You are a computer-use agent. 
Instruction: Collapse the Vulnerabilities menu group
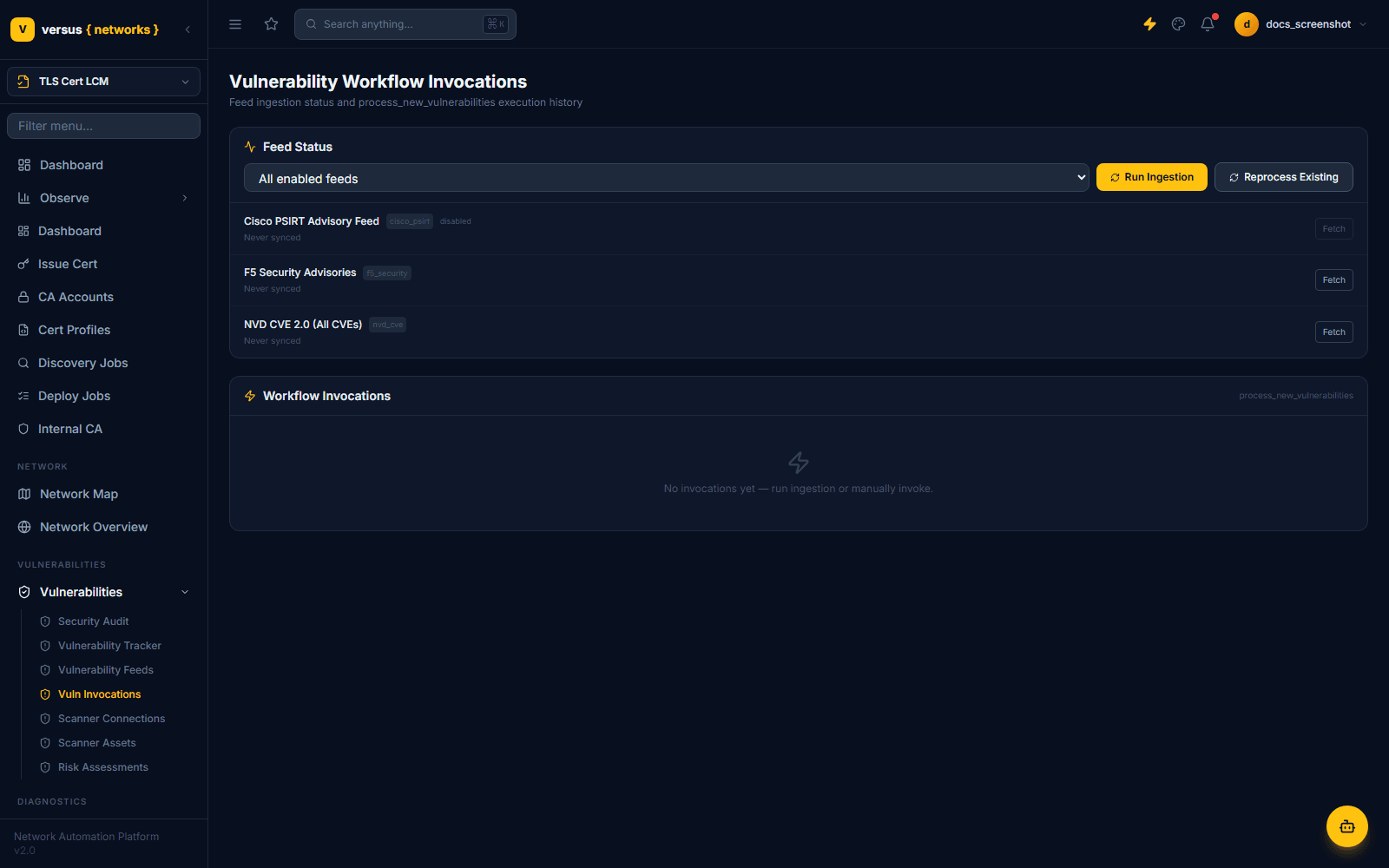point(103,592)
